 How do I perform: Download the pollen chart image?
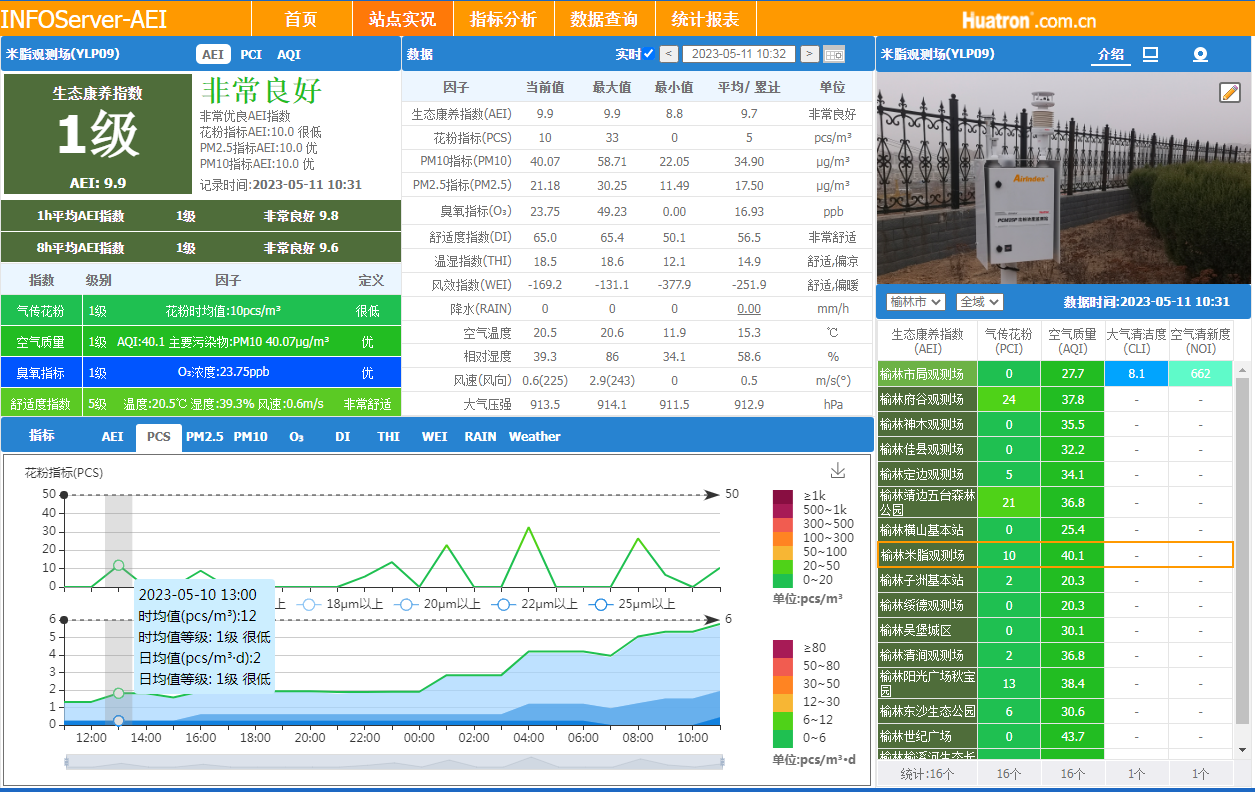838,471
